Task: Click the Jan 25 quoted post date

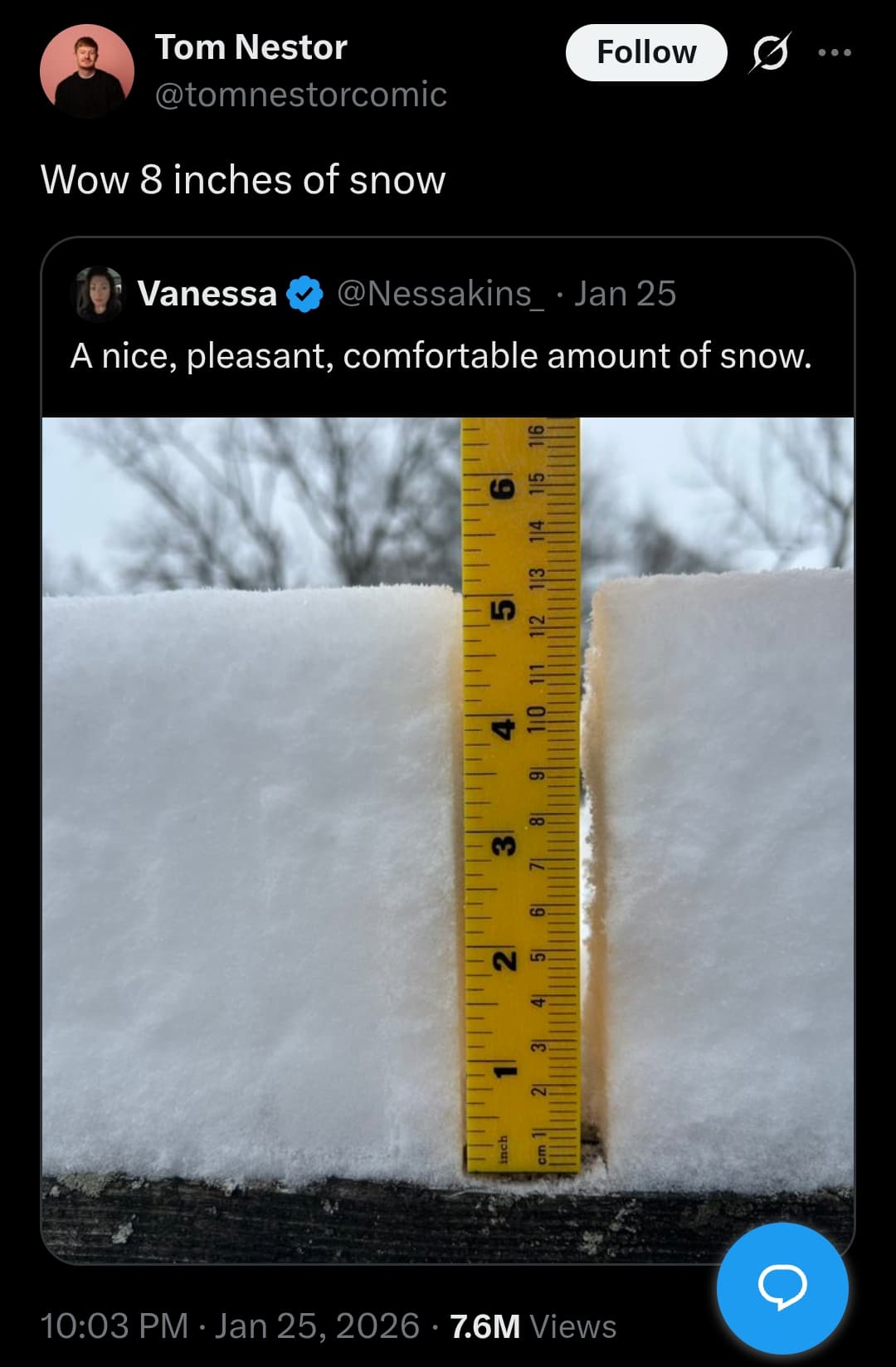Action: [x=626, y=294]
